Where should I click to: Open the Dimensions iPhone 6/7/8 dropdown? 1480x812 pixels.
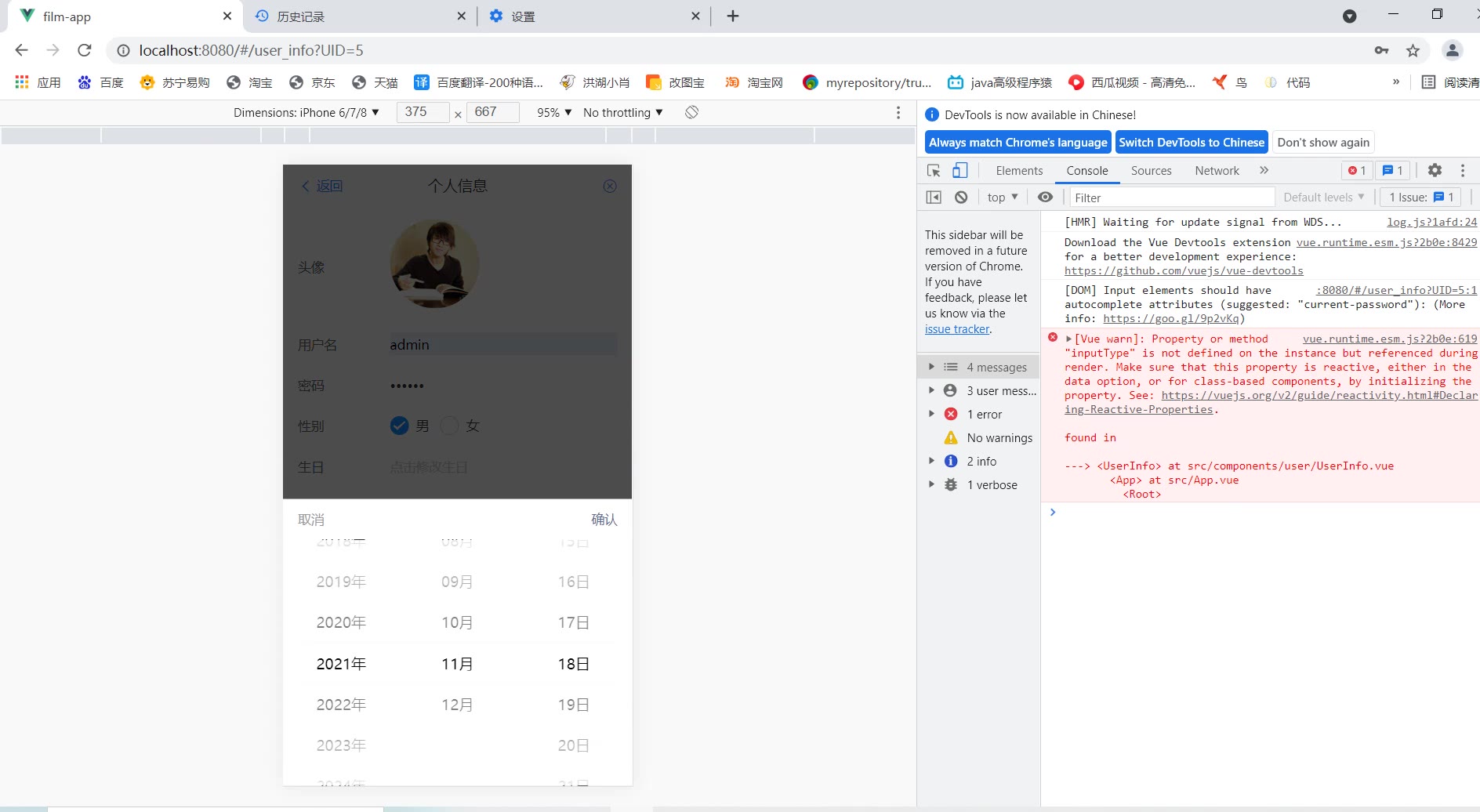click(307, 112)
